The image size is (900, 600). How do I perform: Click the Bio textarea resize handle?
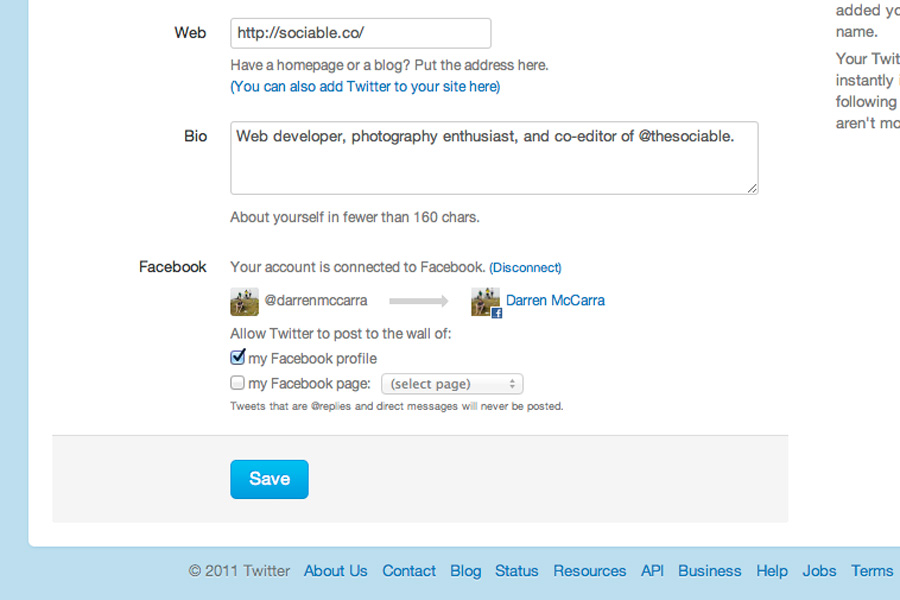point(751,187)
